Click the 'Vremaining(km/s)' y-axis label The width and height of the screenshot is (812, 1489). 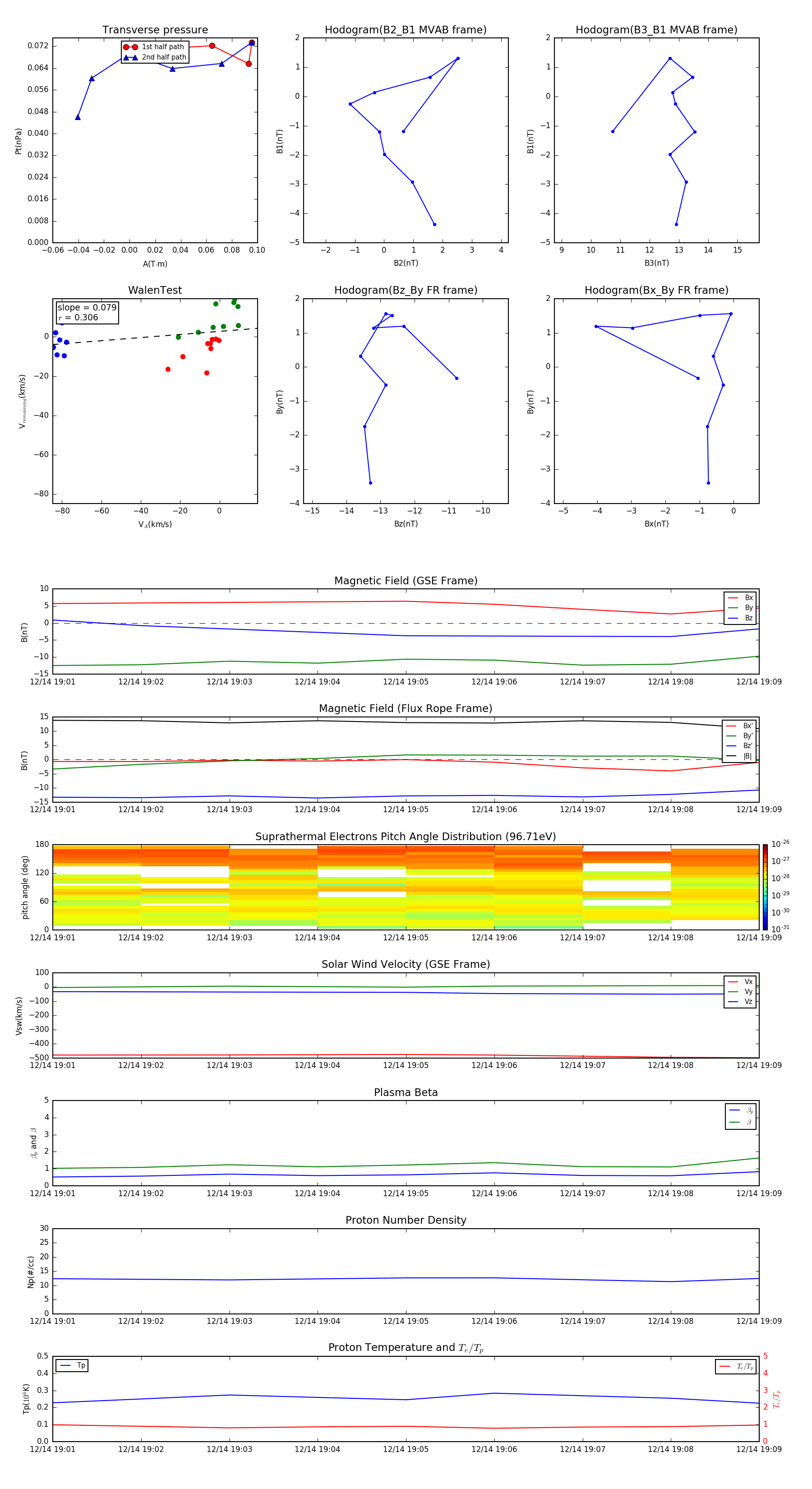click(x=22, y=401)
